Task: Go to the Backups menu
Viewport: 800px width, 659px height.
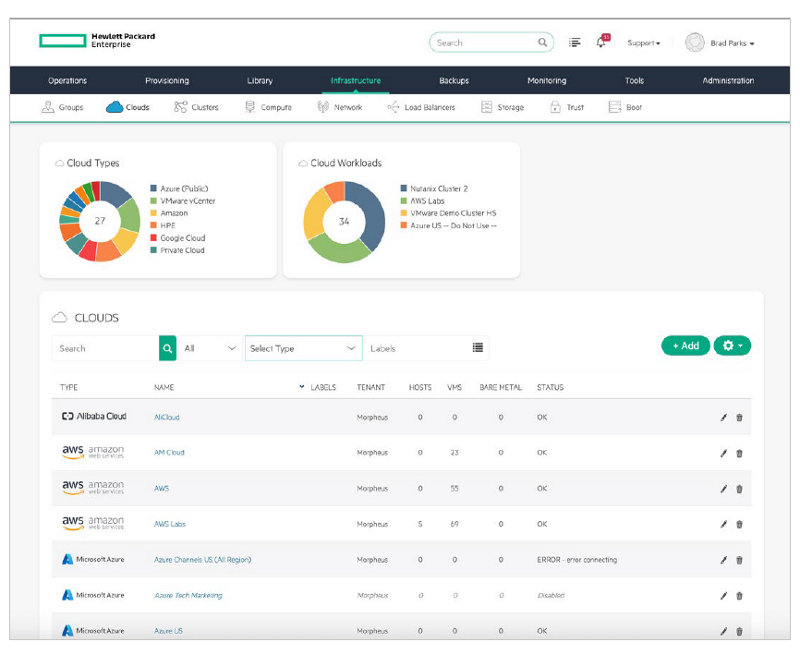Action: (x=454, y=81)
